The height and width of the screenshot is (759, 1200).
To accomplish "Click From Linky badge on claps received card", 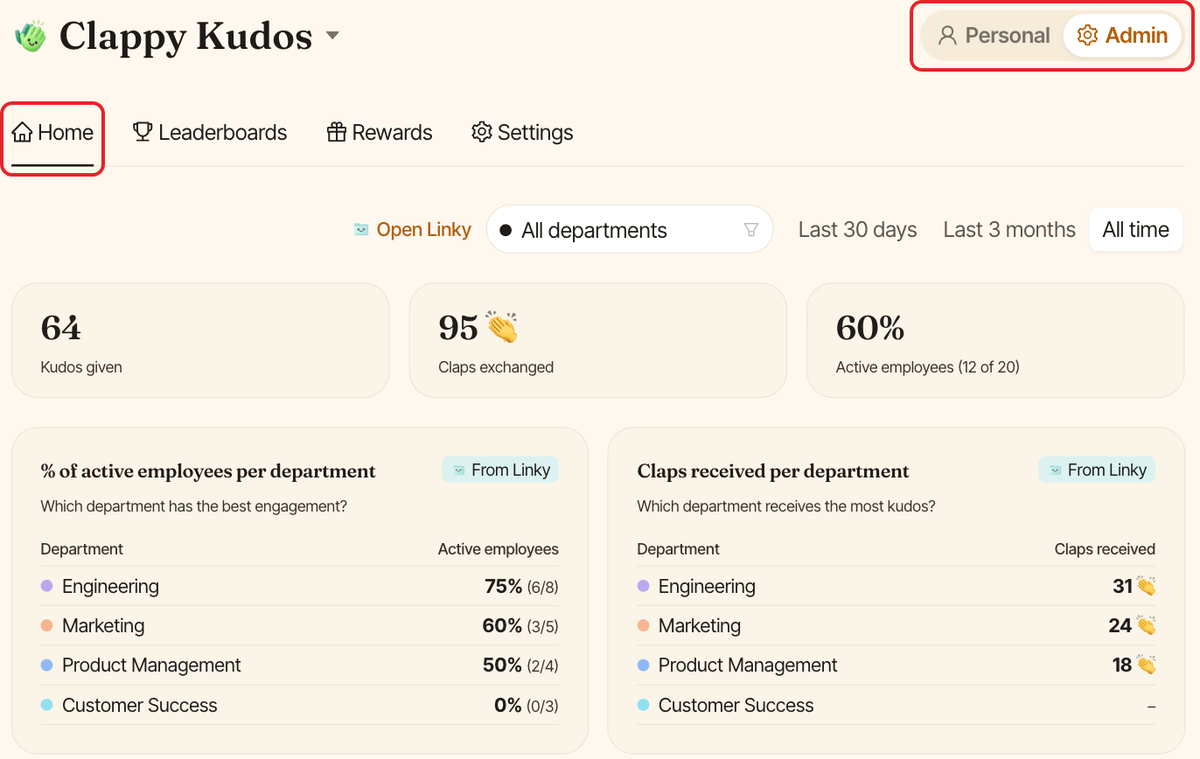I will 1097,470.
